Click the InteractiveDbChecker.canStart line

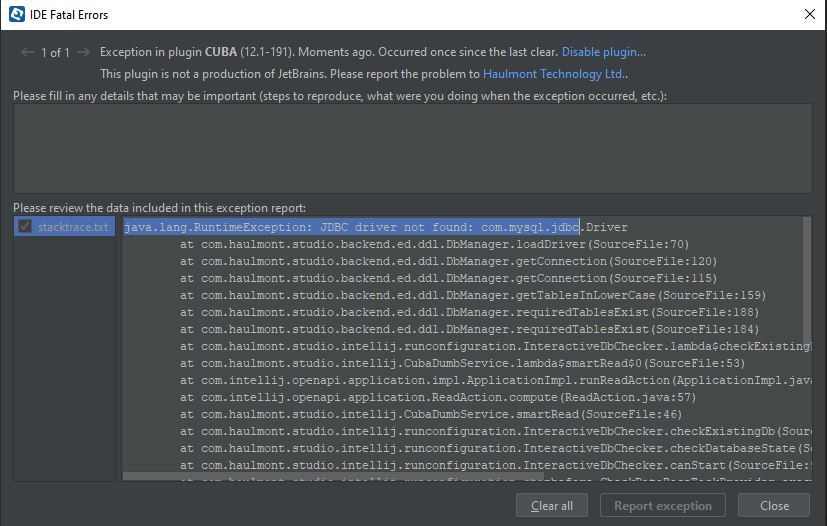point(495,465)
